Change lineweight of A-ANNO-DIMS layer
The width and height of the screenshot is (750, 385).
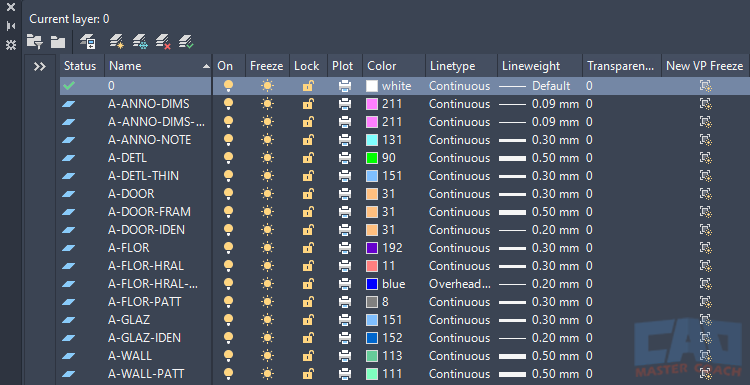click(x=539, y=104)
